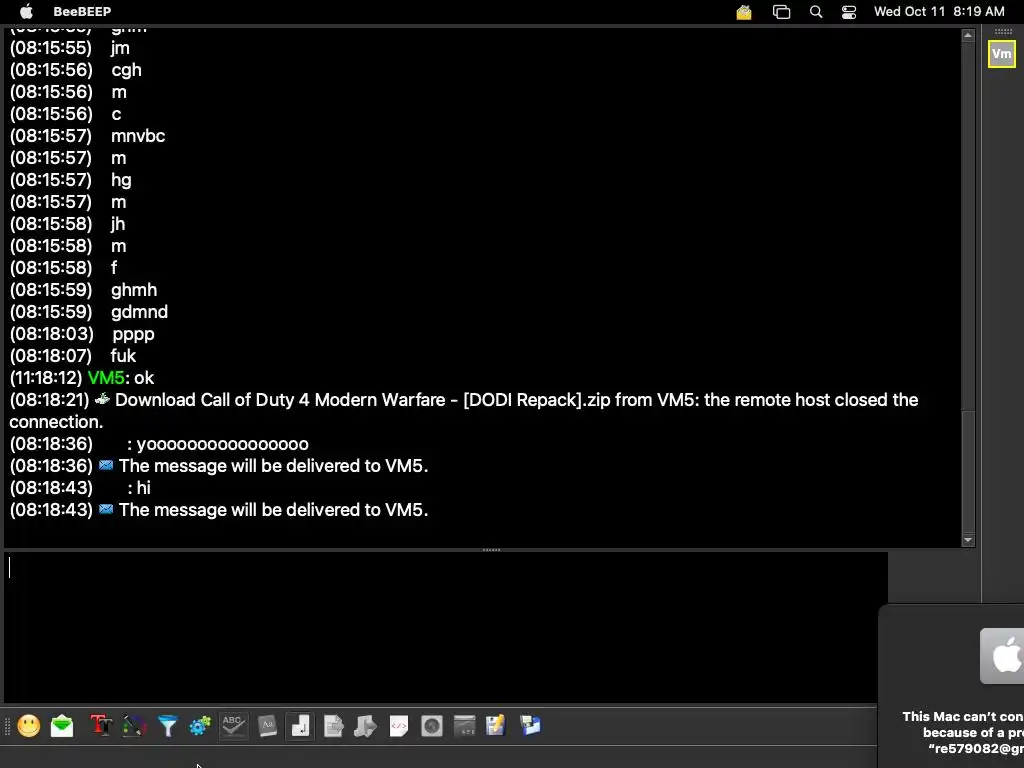Click the "cgh" message line
This screenshot has height=768, width=1024.
[x=126, y=70]
